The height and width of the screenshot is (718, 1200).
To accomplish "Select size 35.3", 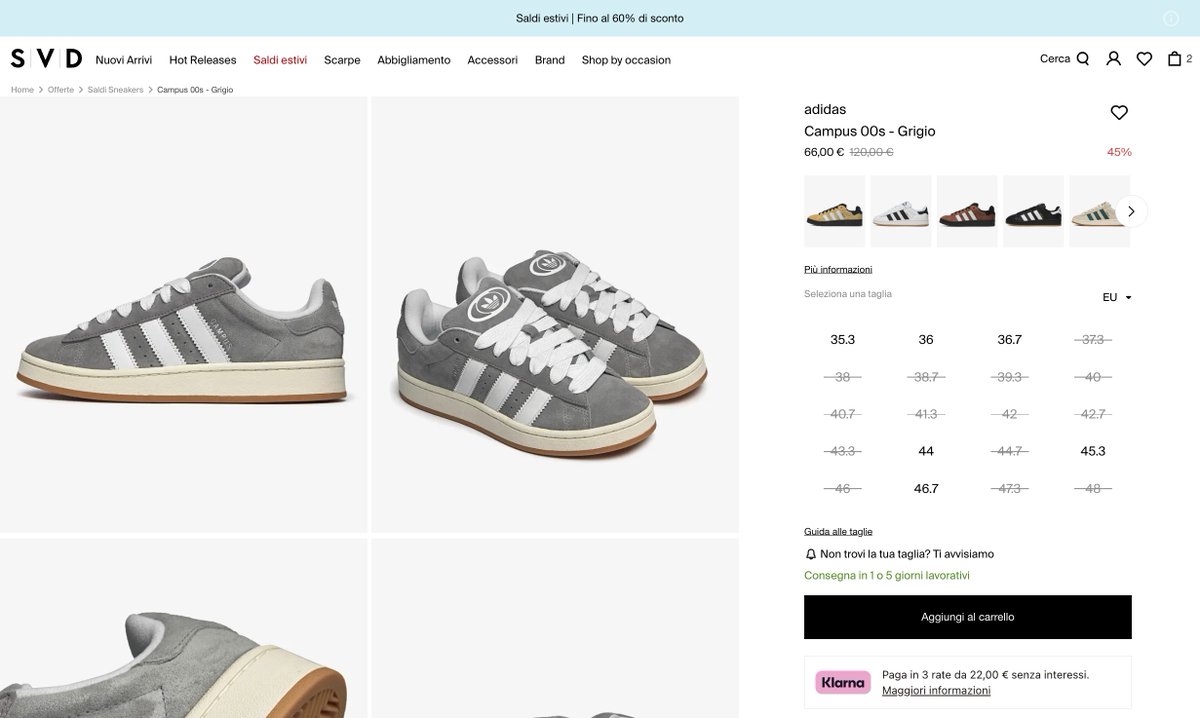I will (843, 340).
